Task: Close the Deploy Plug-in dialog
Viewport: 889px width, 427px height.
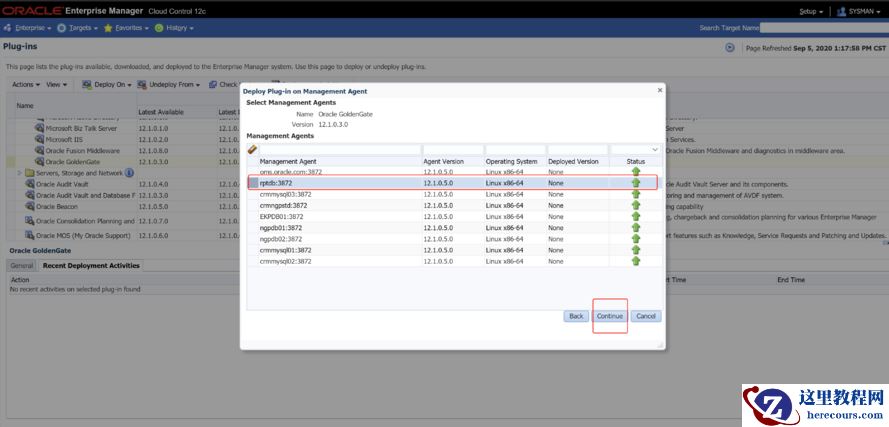Action: (659, 90)
